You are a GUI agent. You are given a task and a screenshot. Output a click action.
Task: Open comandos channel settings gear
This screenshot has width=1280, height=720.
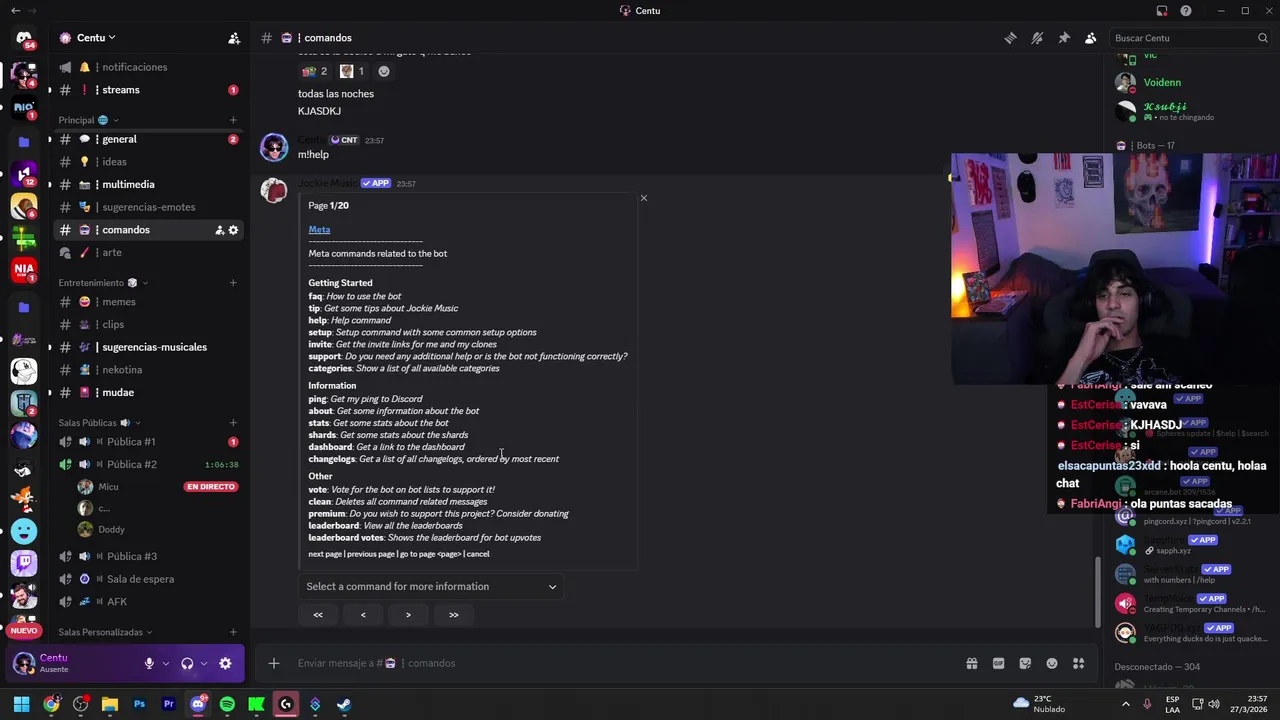(x=234, y=230)
